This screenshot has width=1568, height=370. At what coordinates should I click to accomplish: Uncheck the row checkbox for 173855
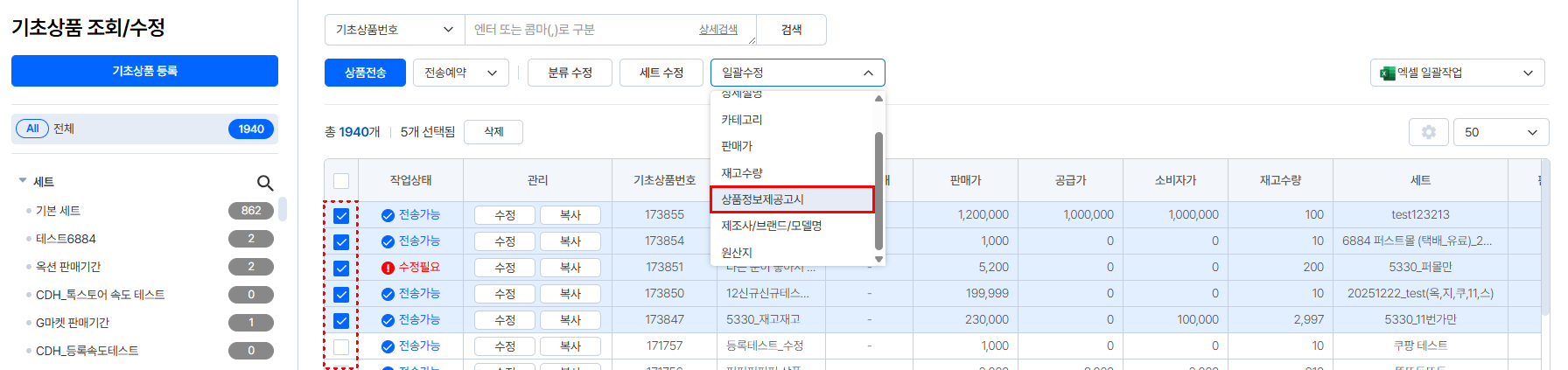pyautogui.click(x=341, y=216)
